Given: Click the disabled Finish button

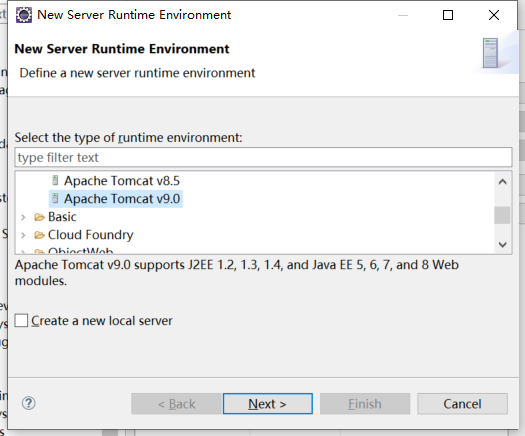Looking at the screenshot, I should 365,404.
